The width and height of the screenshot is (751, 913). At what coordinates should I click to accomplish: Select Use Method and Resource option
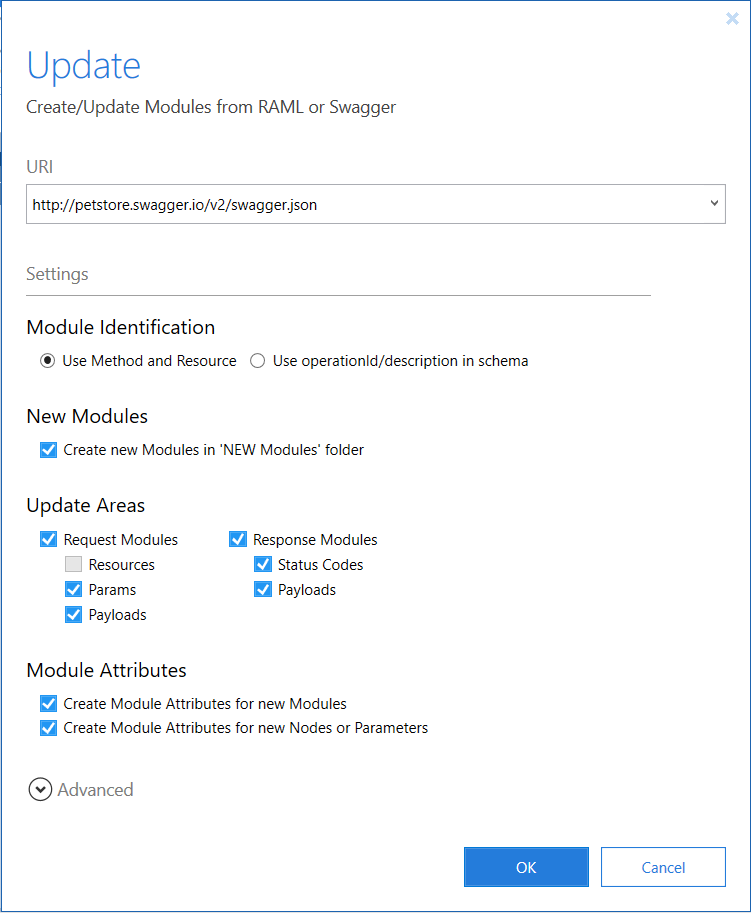coord(48,361)
